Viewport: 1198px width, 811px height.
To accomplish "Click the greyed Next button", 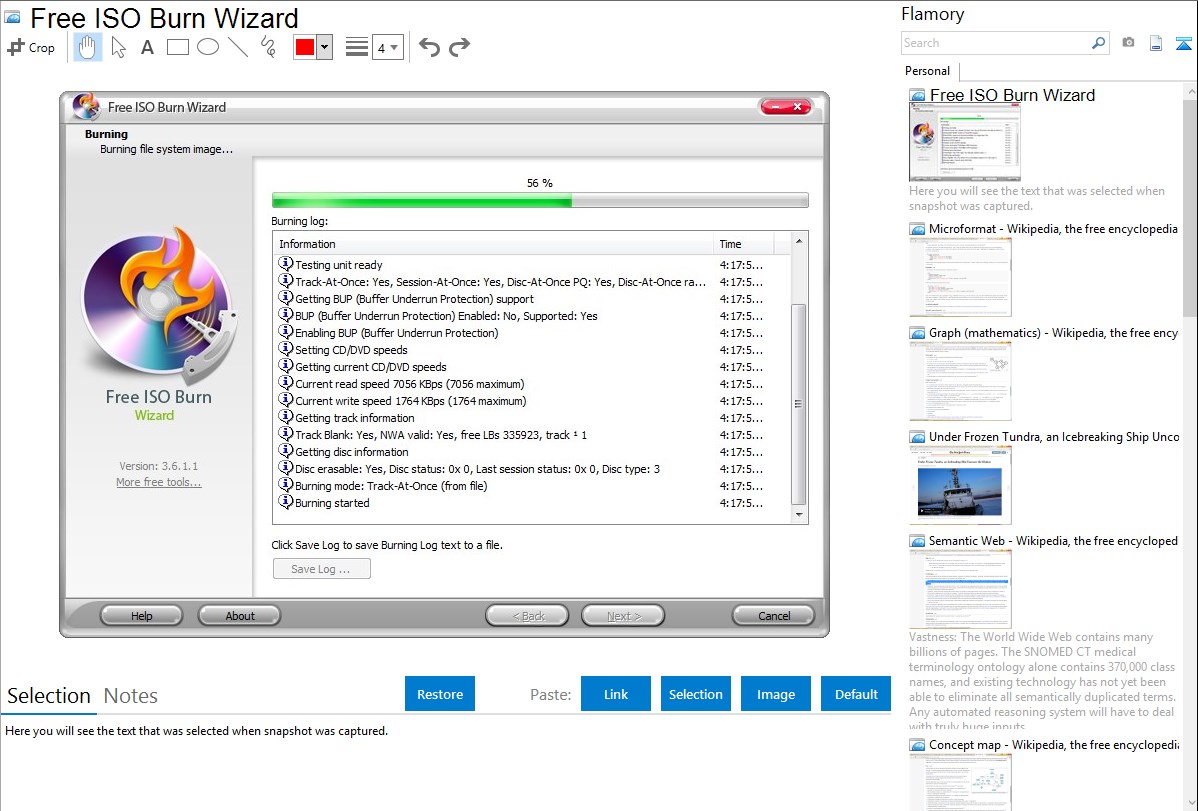I will 623,615.
